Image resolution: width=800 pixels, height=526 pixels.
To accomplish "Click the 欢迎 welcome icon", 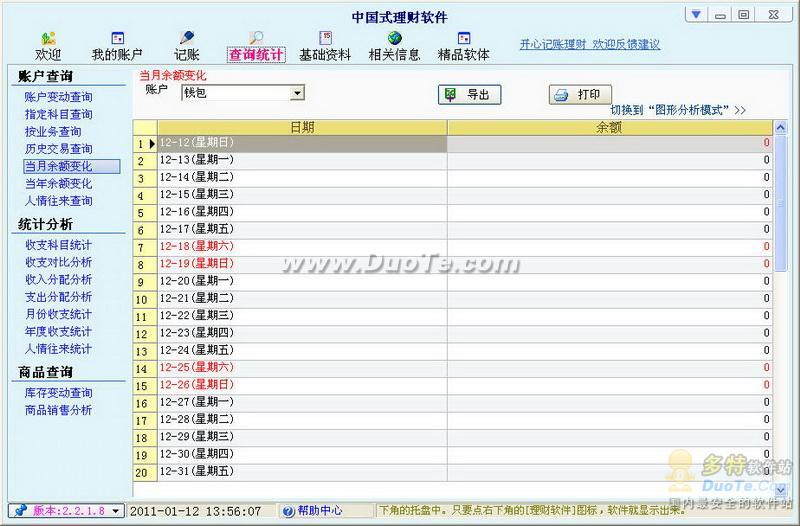I will [48, 39].
